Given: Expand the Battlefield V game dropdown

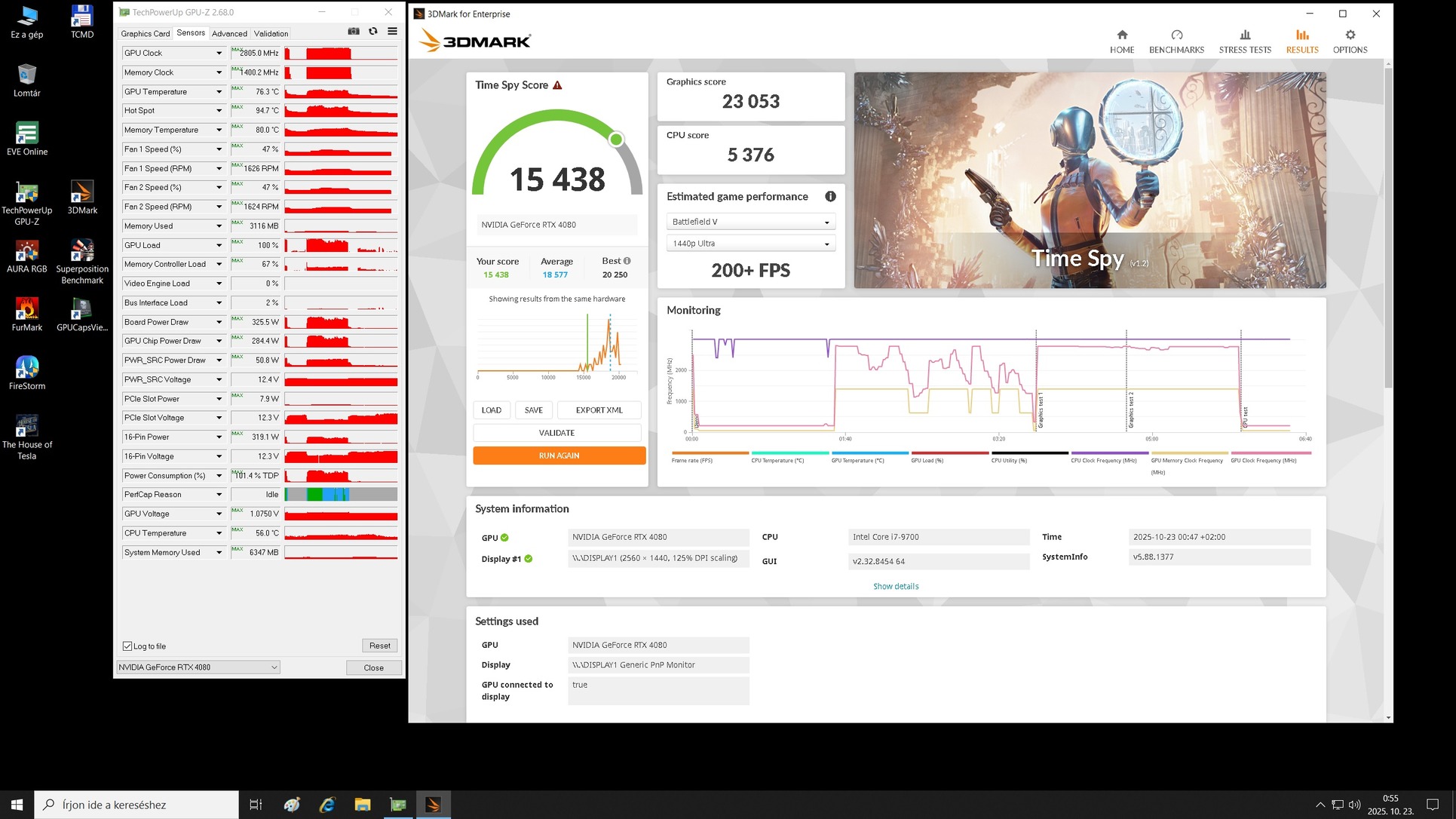Looking at the screenshot, I should click(750, 222).
